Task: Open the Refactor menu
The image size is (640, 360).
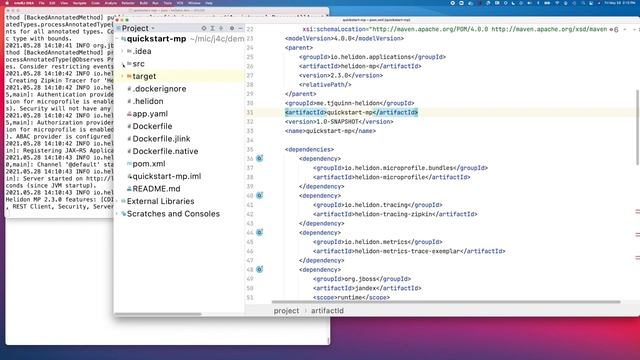Action: [x=128, y=3]
